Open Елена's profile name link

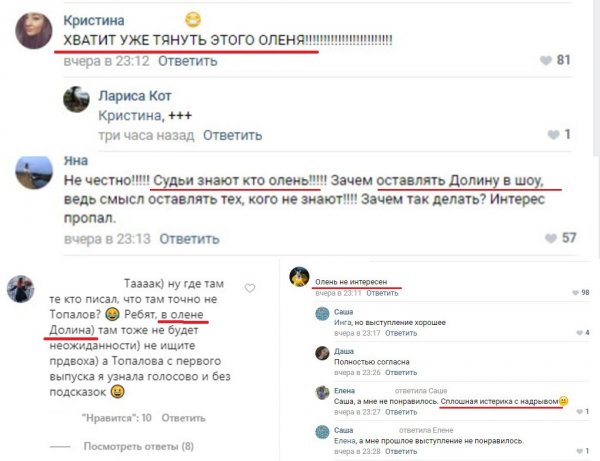pos(344,391)
